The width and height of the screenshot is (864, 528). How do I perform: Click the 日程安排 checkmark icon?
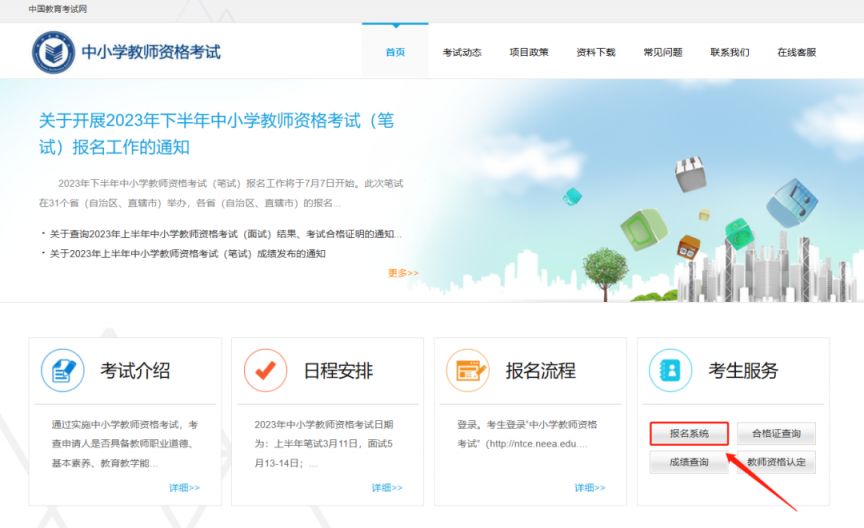(266, 370)
